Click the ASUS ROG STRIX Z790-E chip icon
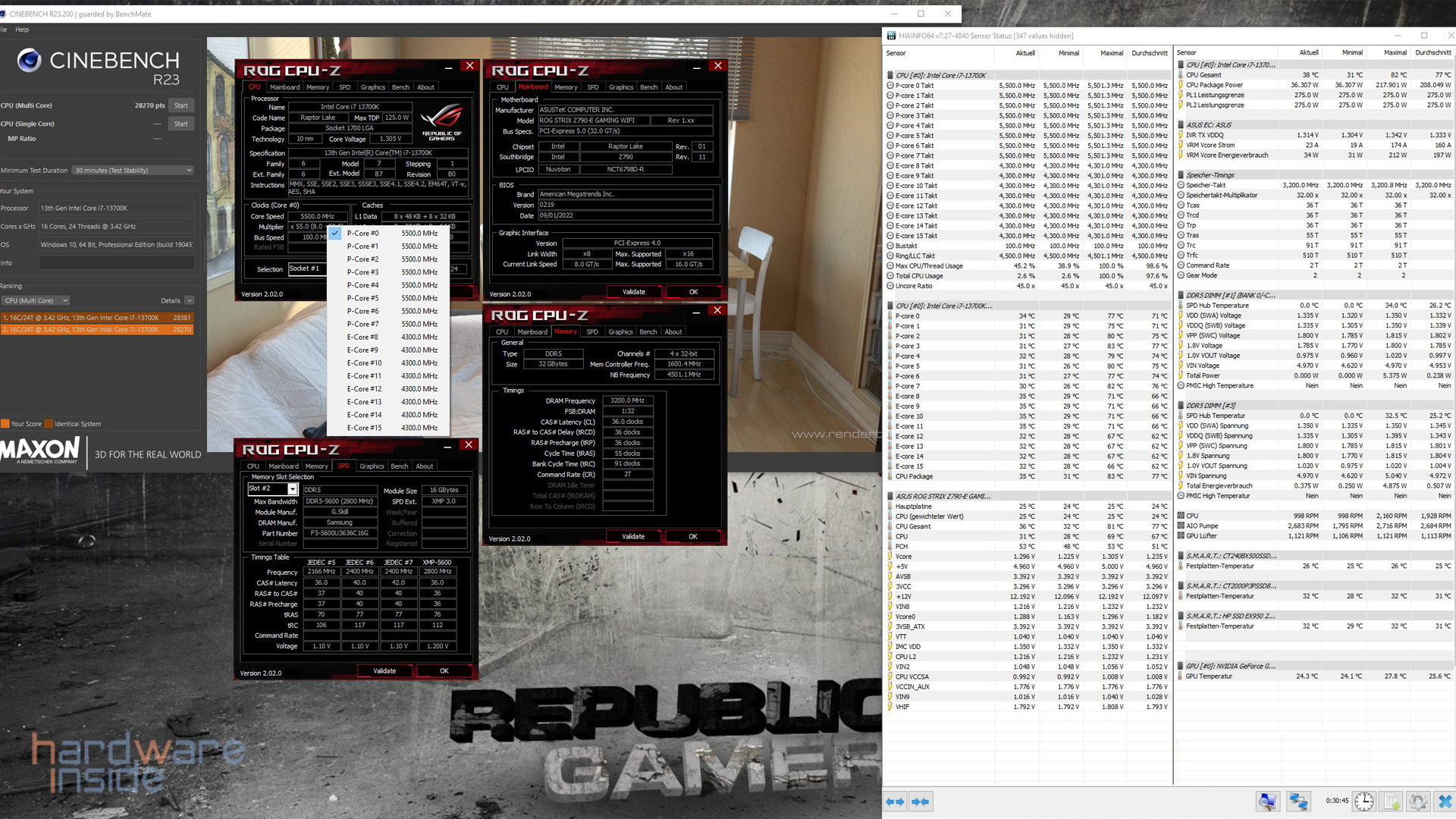 [890, 497]
